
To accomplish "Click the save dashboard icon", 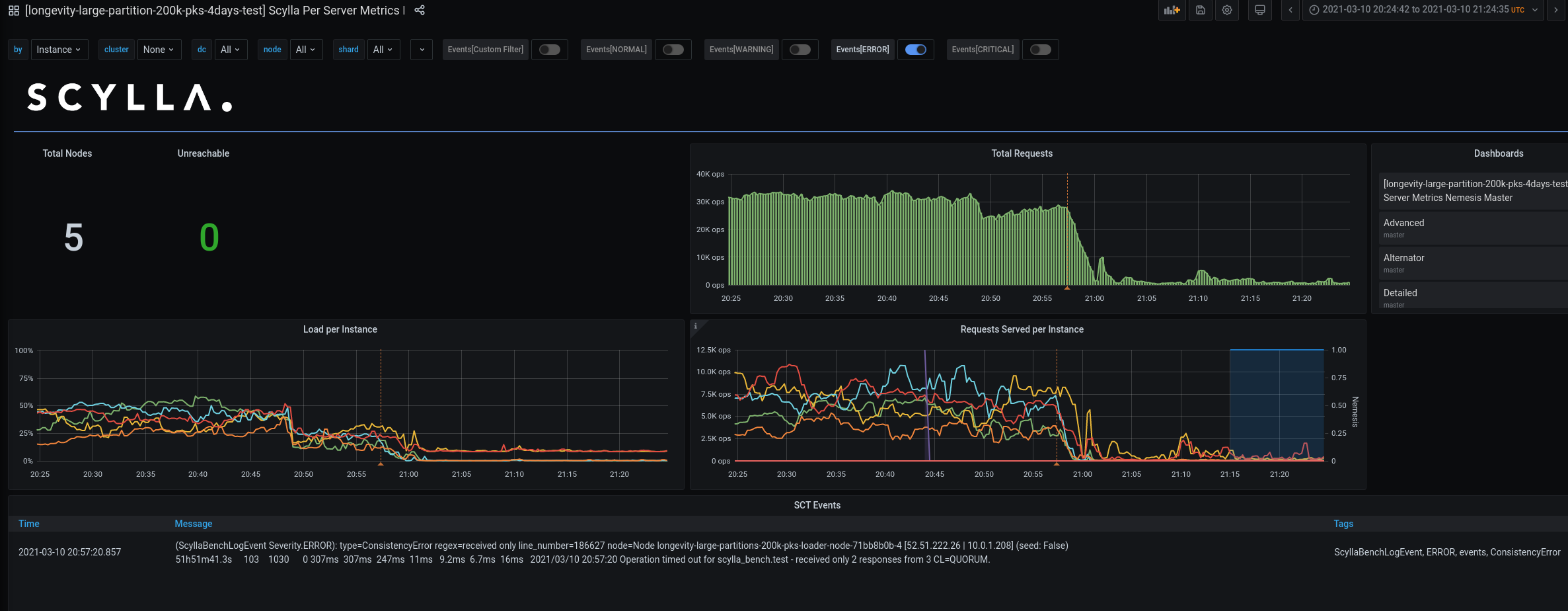I will click(1200, 10).
